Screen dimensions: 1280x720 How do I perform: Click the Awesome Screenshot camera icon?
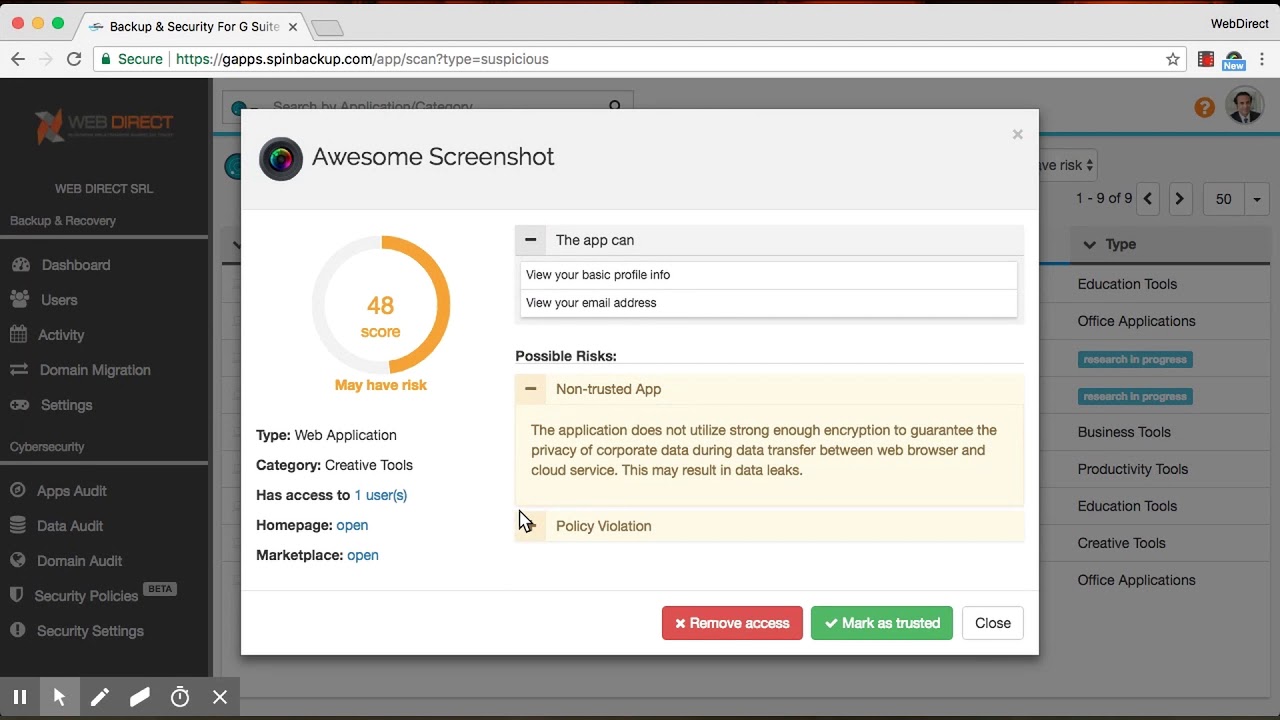281,158
